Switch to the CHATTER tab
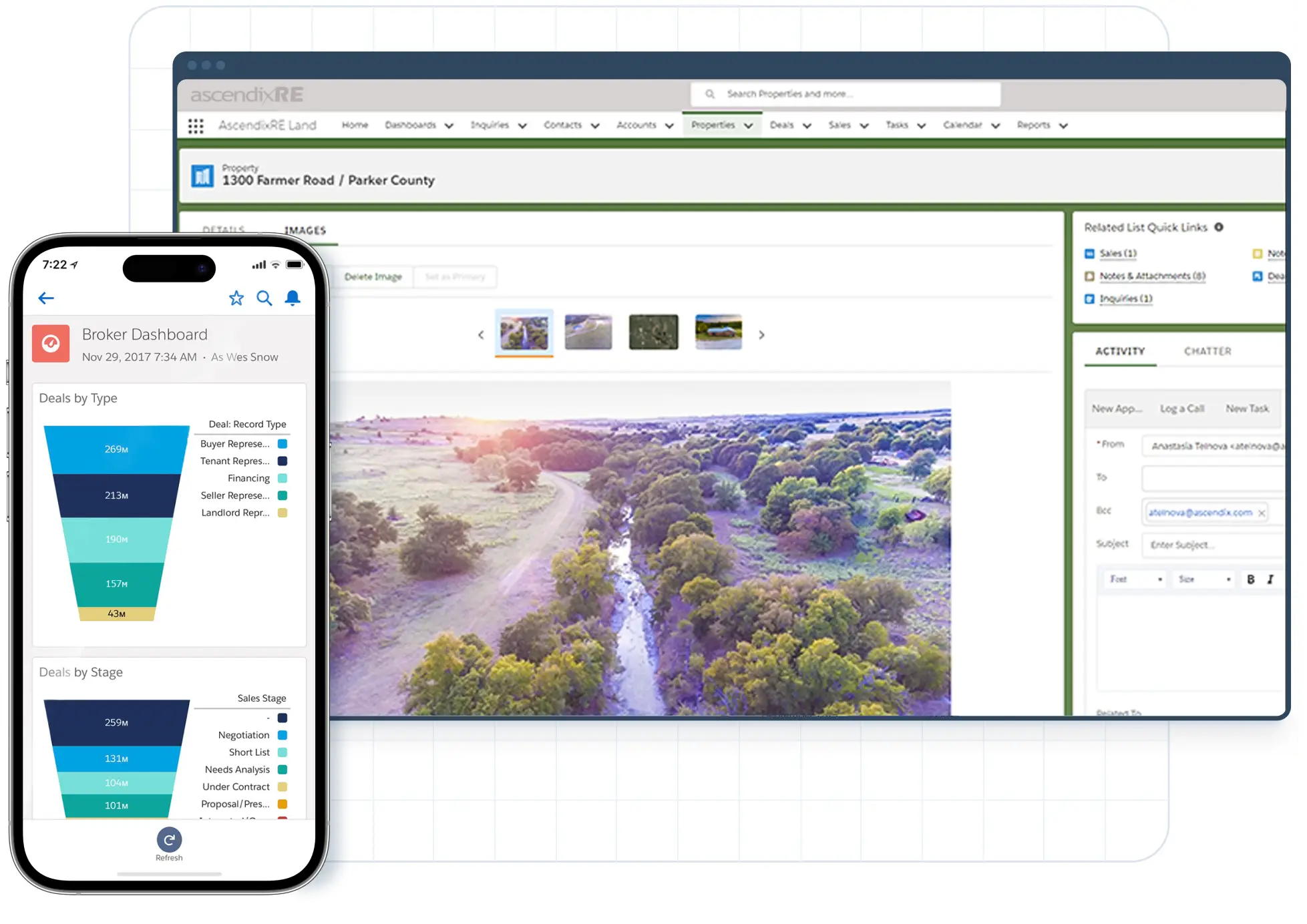1307x924 pixels. coord(1207,351)
